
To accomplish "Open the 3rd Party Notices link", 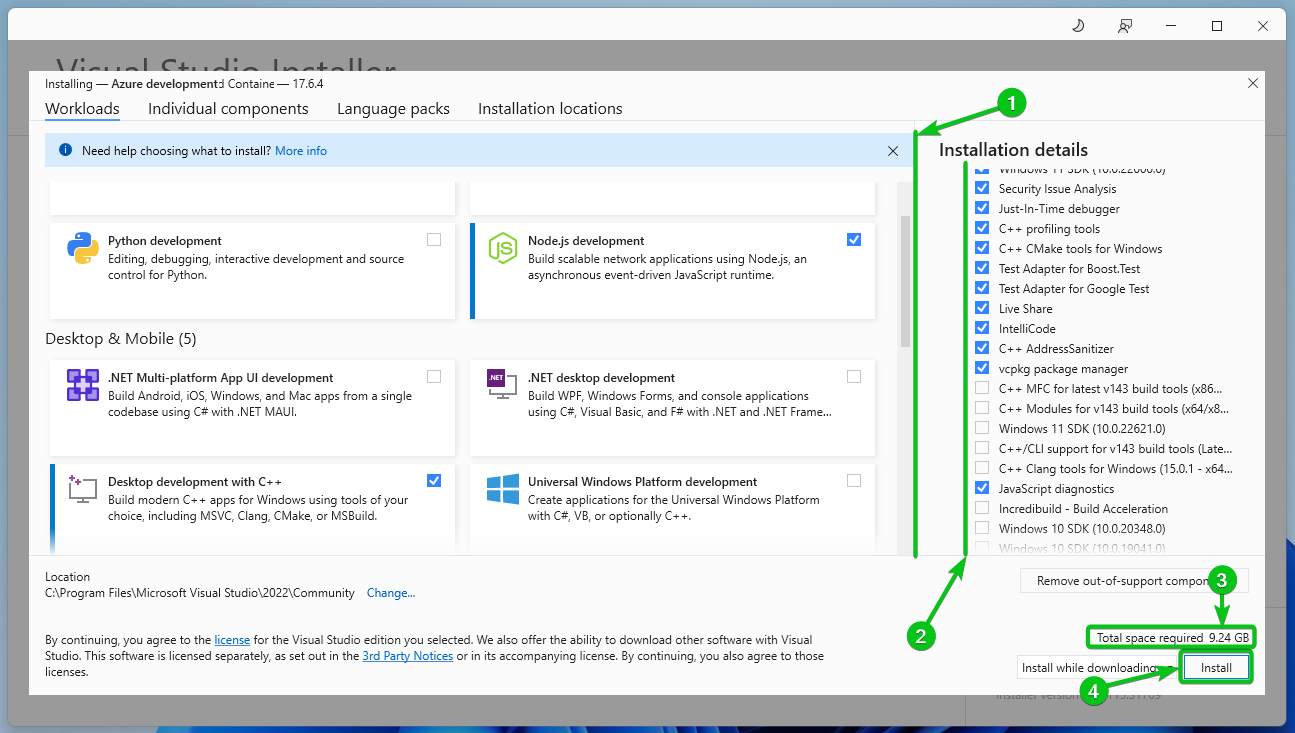I will click(408, 656).
